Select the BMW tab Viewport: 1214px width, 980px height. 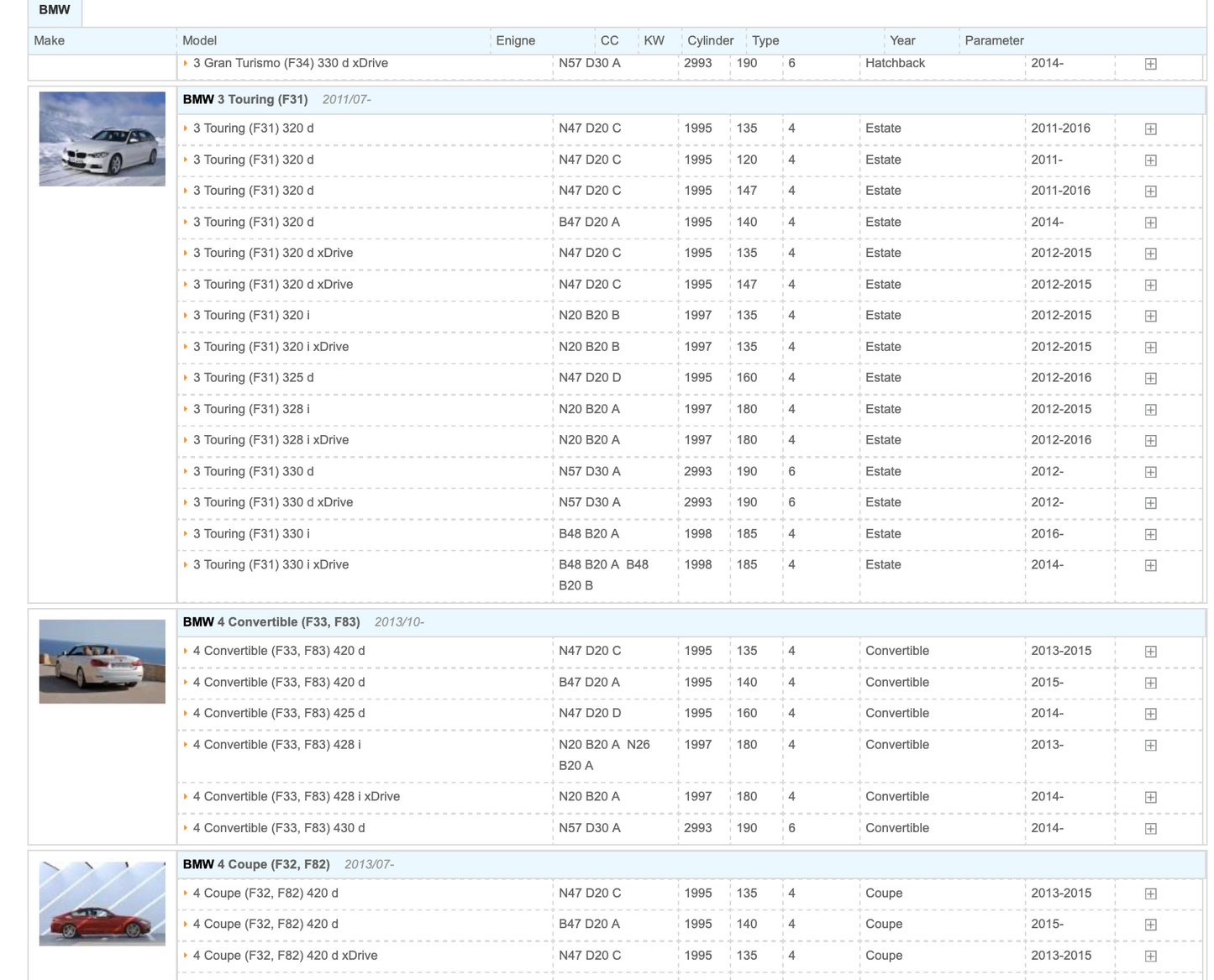click(55, 11)
